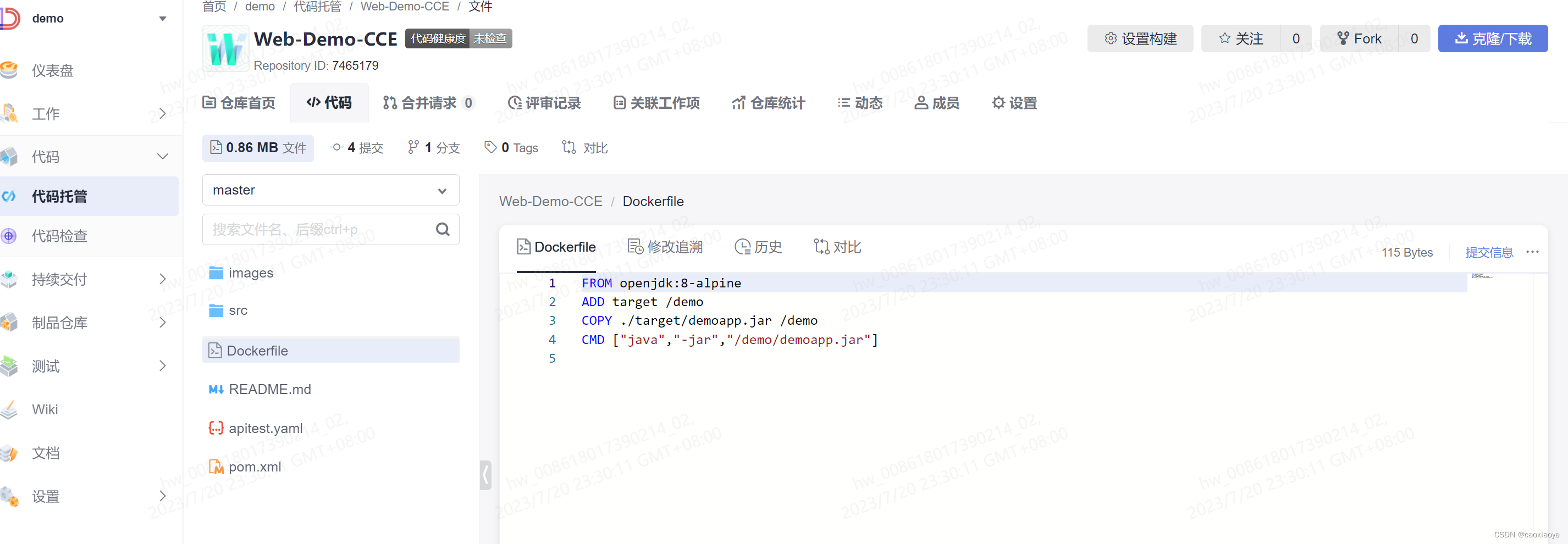Select Dockerfile in the file tree
The height and width of the screenshot is (544, 1568).
330,351
